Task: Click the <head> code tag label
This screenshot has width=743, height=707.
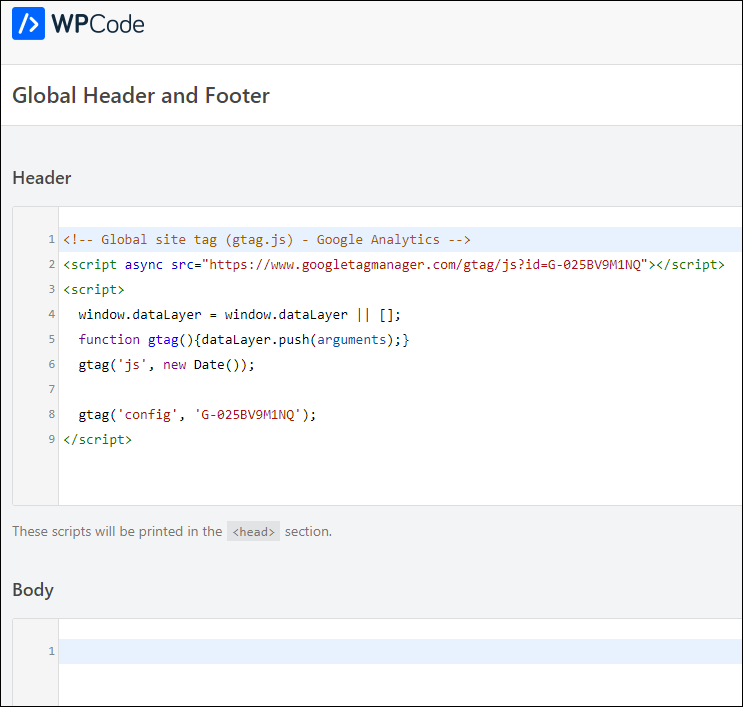Action: 253,532
